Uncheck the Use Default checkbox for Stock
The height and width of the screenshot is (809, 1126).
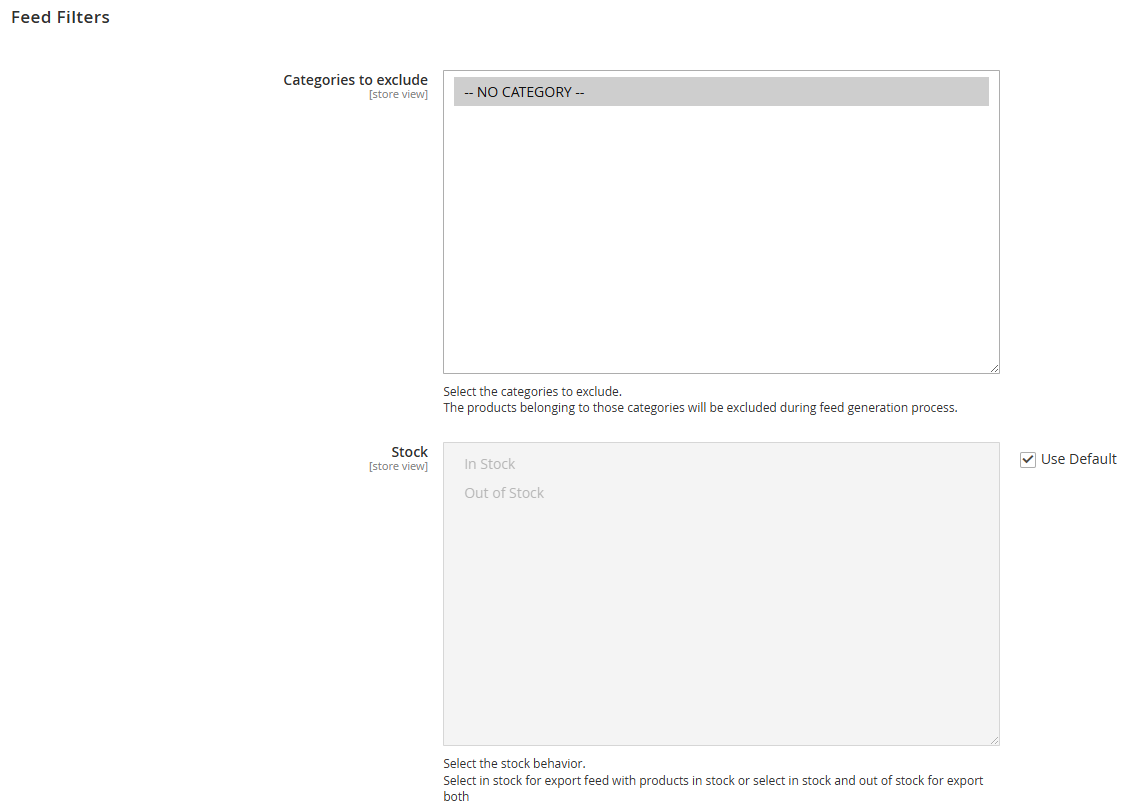(1028, 459)
